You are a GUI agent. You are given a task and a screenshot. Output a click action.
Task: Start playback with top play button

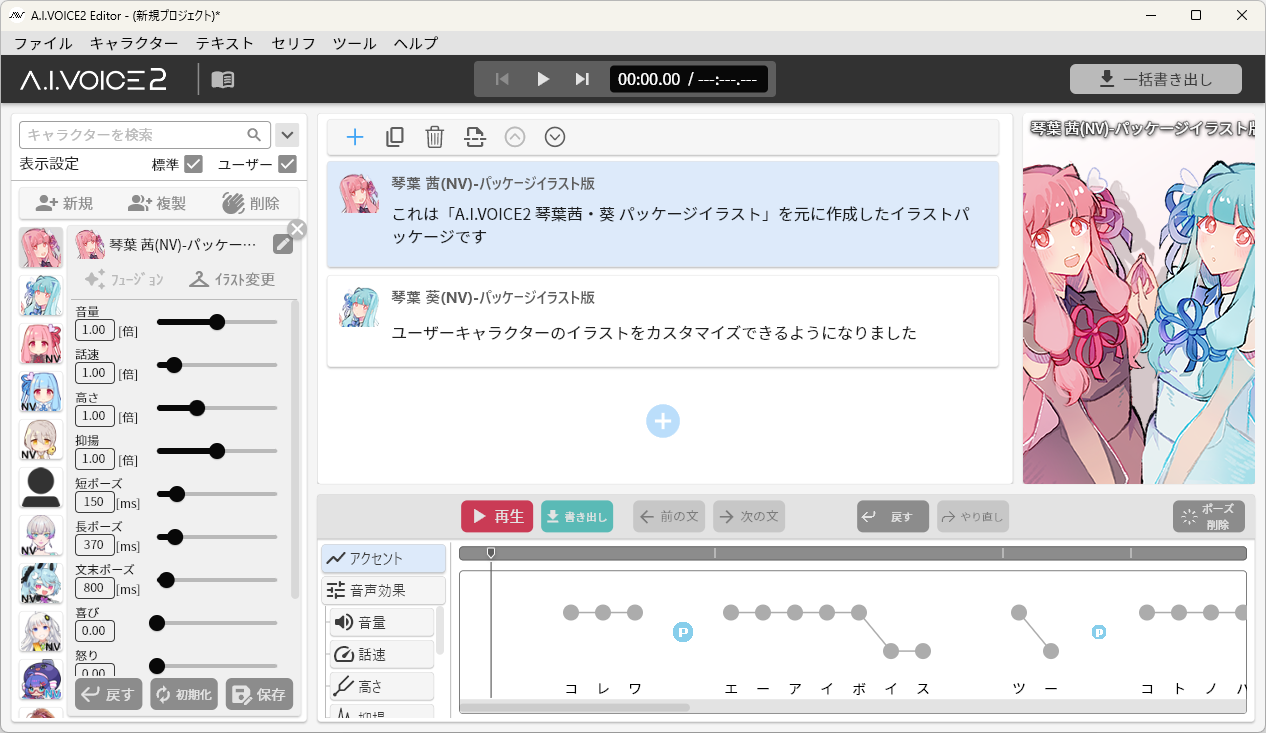tap(543, 79)
